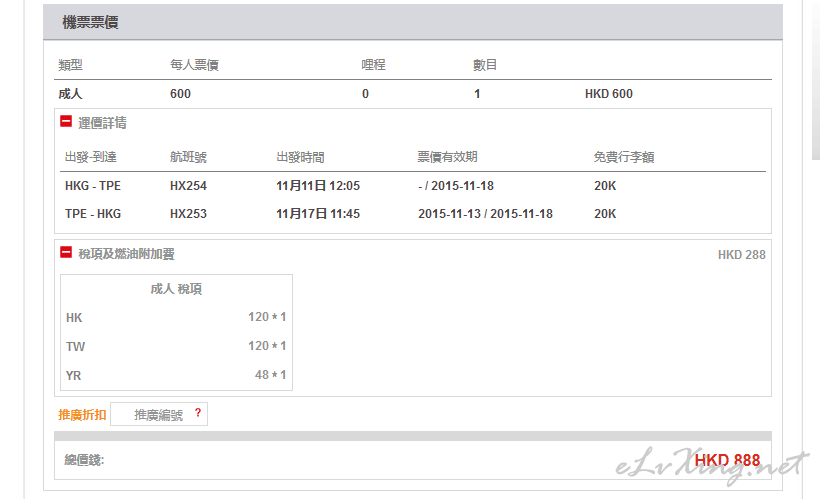Select the 推廣折扣 label
The height and width of the screenshot is (499, 820).
tap(82, 415)
